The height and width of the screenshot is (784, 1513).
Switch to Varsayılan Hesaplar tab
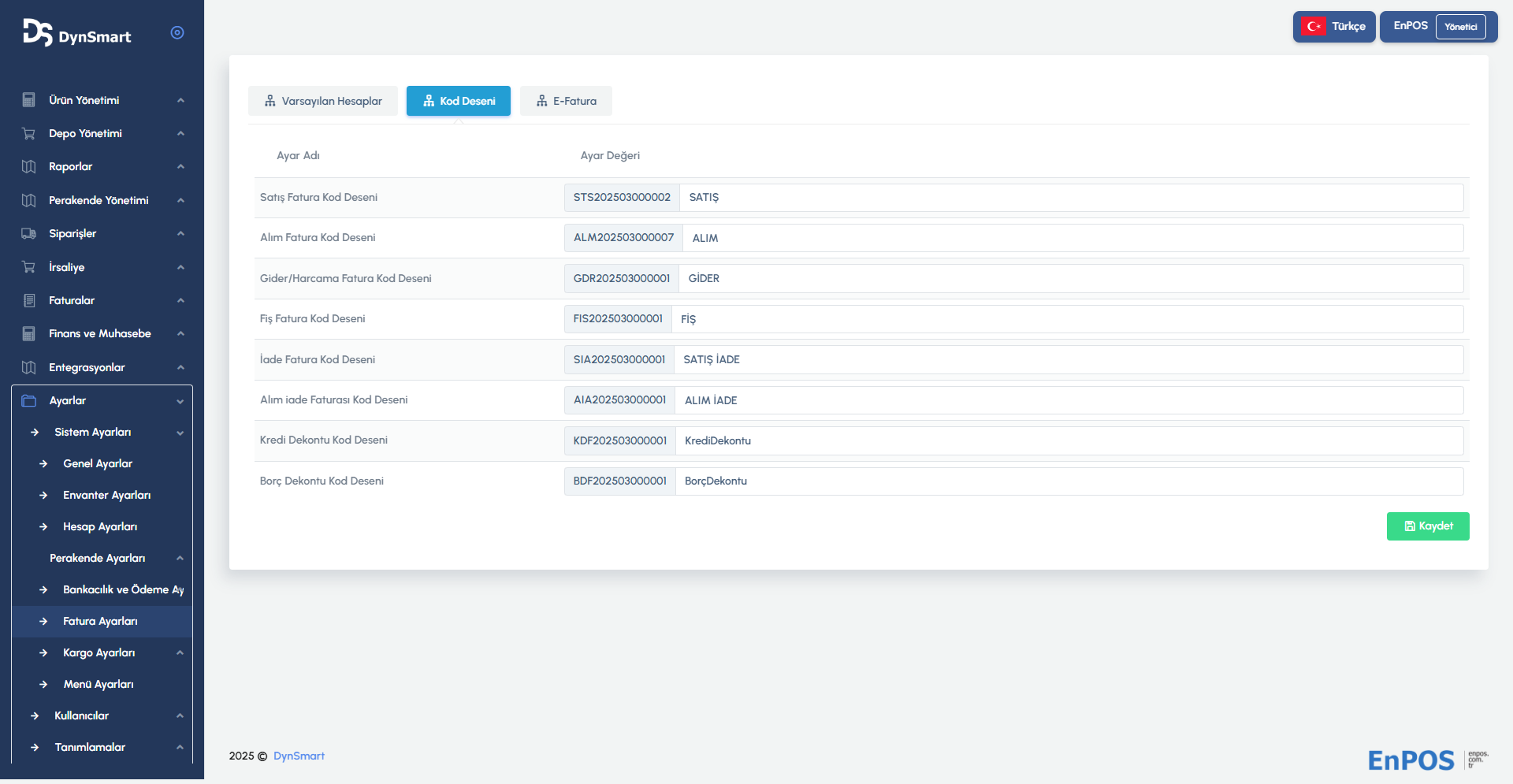pyautogui.click(x=323, y=101)
